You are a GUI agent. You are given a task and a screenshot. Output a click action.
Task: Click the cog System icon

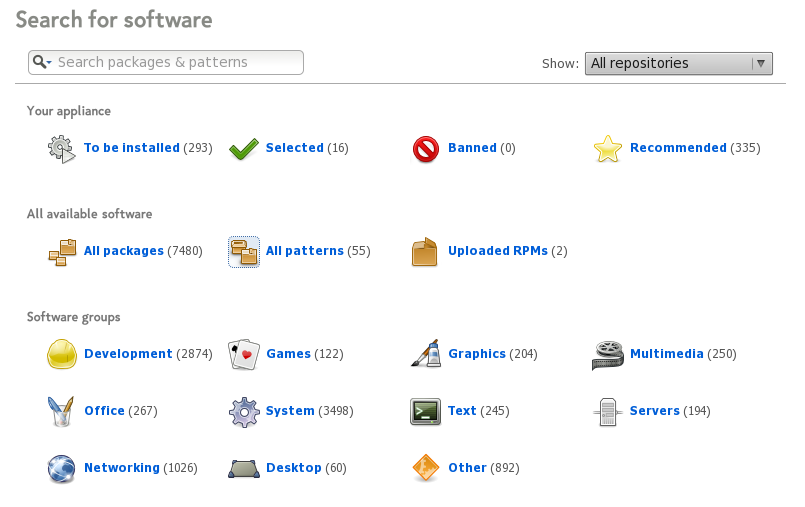tap(244, 412)
